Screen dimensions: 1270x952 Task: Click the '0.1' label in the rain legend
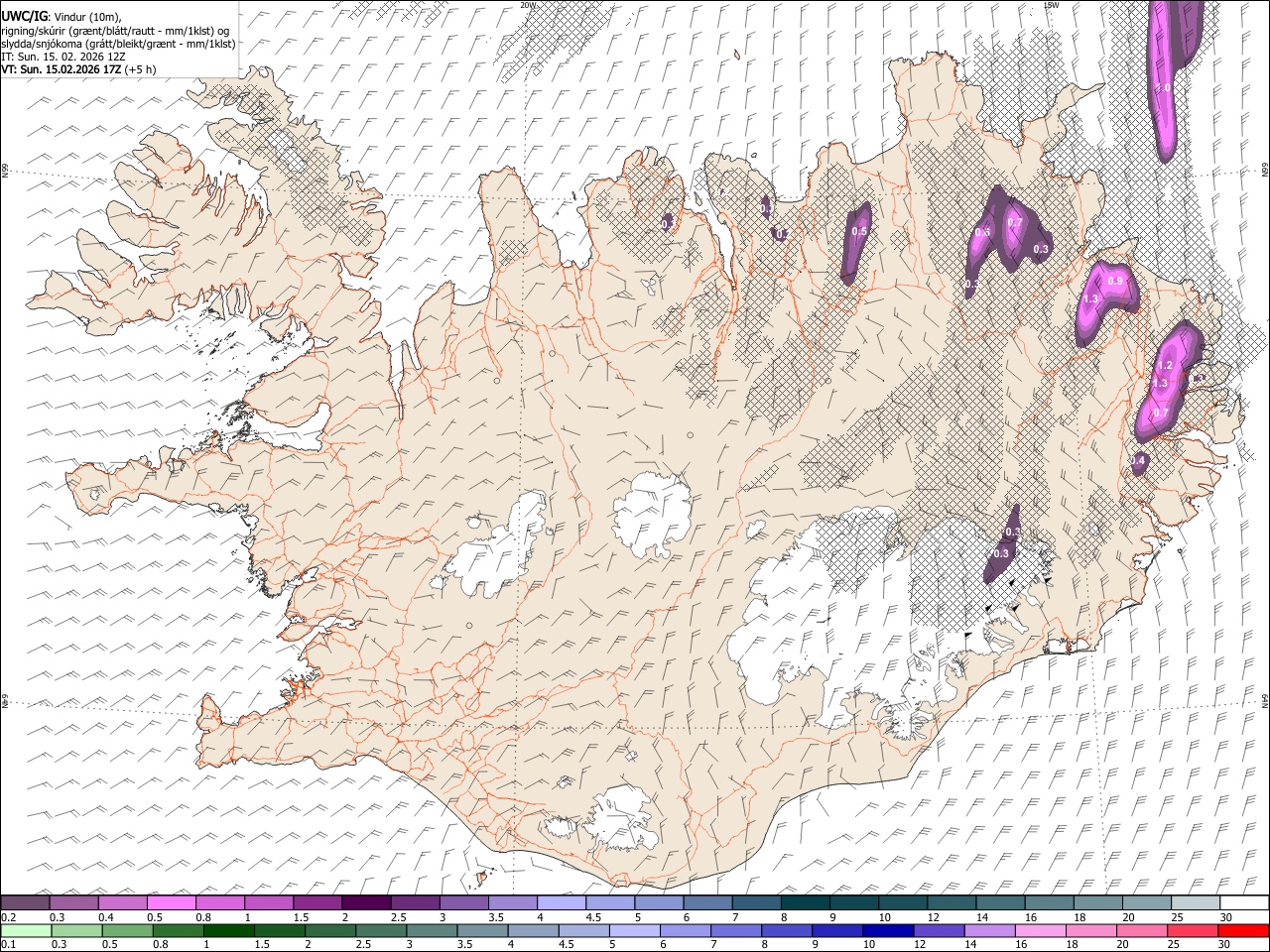[8, 944]
